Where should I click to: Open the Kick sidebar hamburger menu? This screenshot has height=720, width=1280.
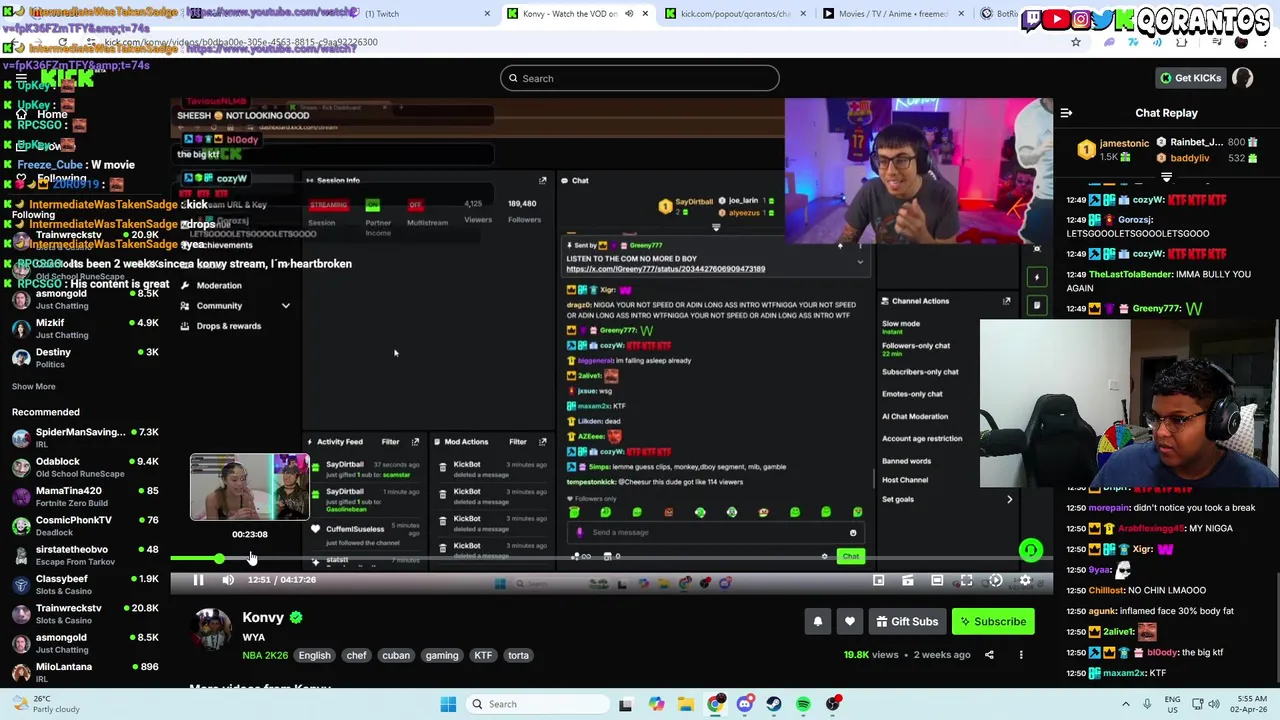(x=21, y=78)
